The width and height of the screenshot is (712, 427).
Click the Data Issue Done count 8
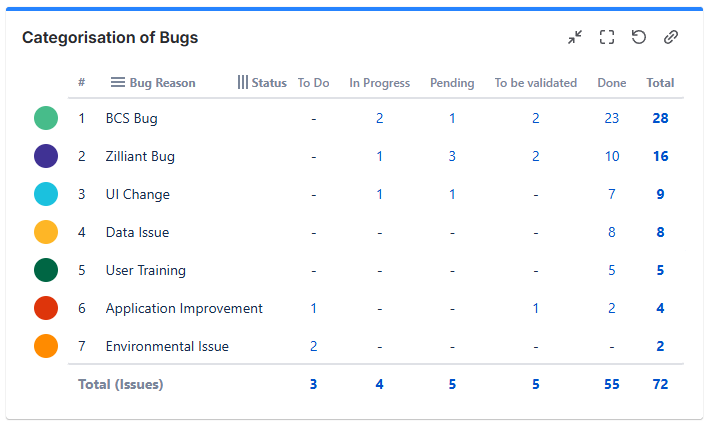[612, 232]
